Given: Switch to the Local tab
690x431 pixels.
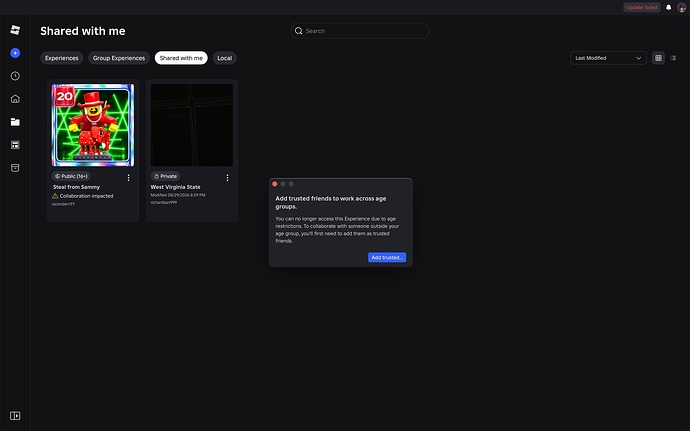Looking at the screenshot, I should pos(224,58).
